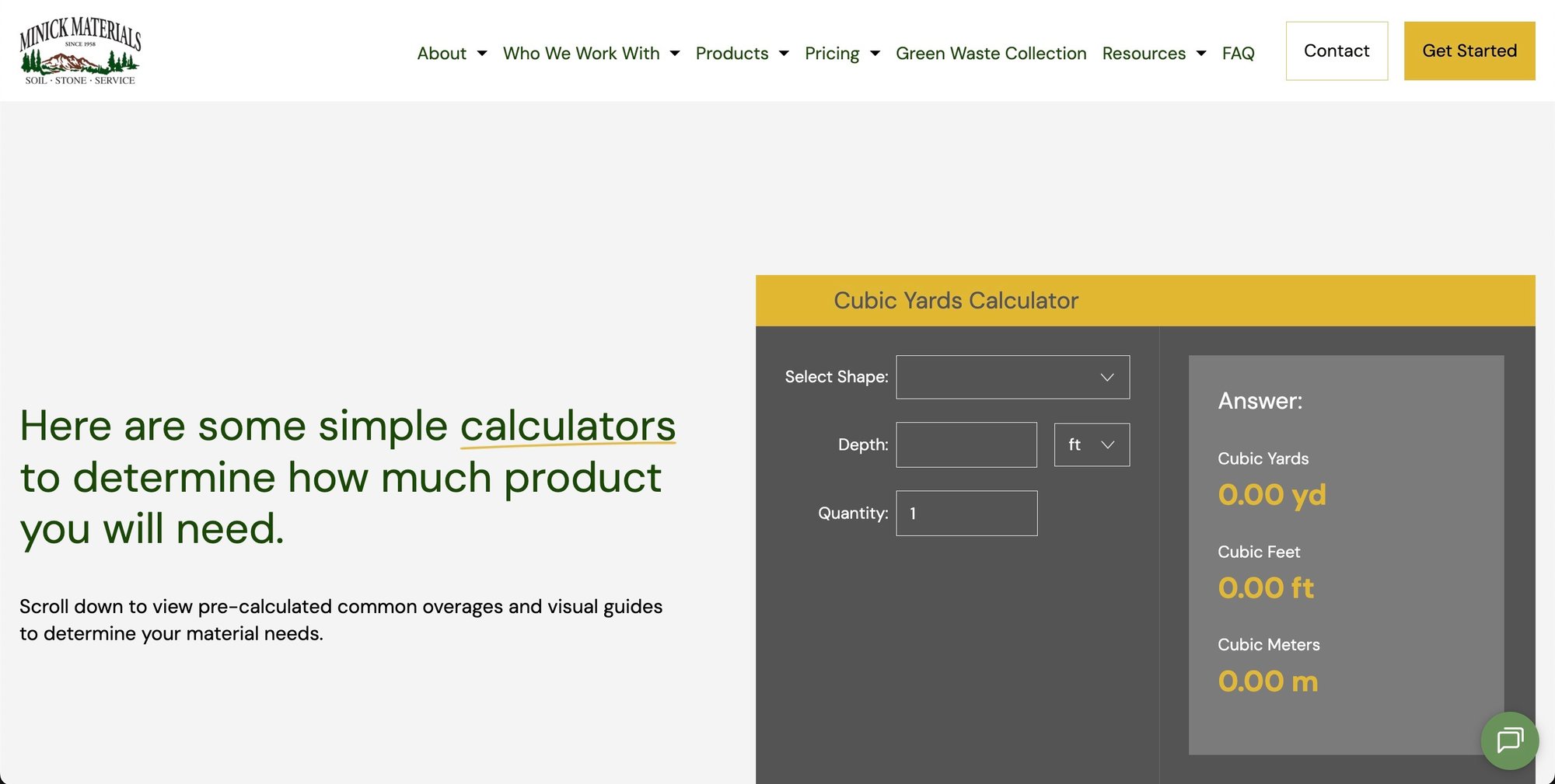Expand the Resources dropdown arrow

coord(1201,54)
